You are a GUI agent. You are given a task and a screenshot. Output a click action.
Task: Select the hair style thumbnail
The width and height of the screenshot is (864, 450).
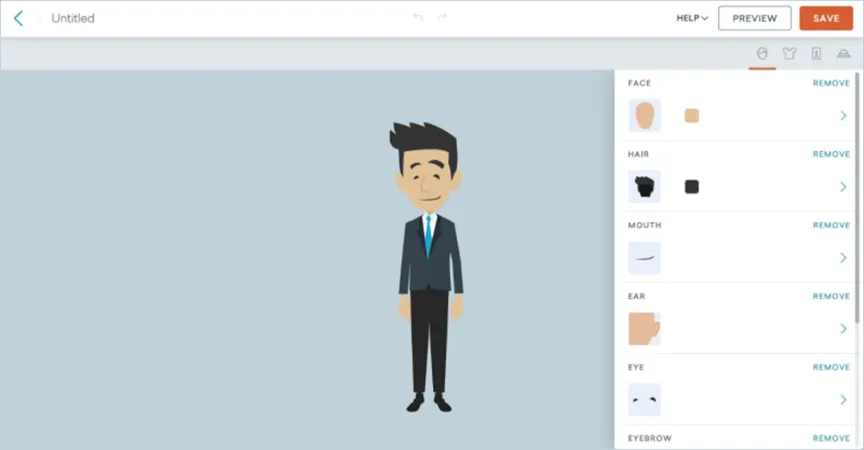pyautogui.click(x=645, y=187)
